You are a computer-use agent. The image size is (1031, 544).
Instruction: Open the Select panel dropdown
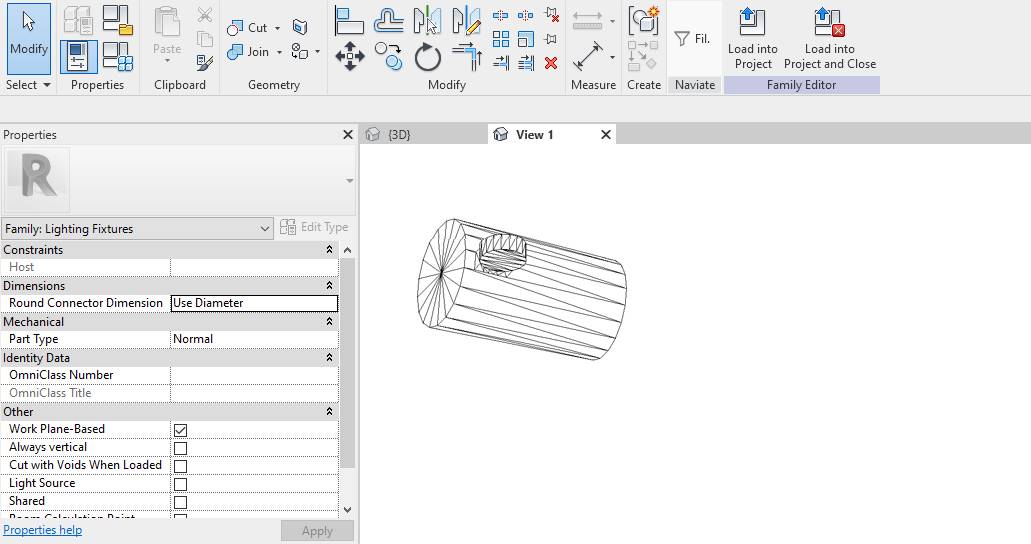(x=28, y=85)
